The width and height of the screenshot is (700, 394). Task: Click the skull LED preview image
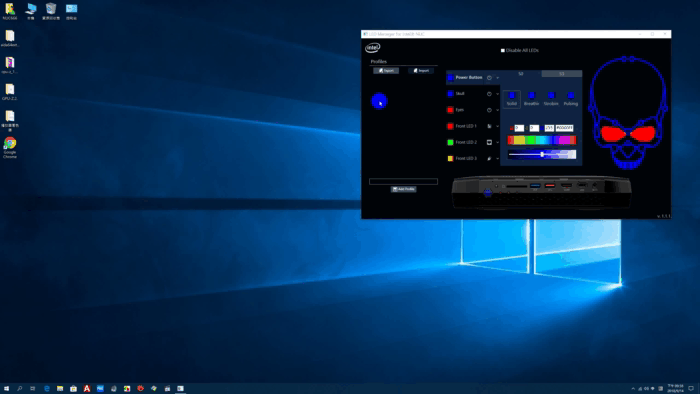(x=628, y=113)
